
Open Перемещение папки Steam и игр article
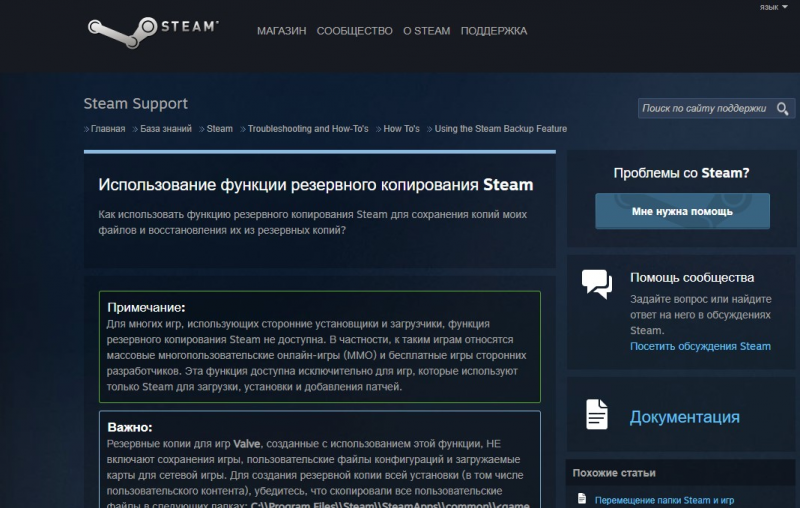point(664,500)
